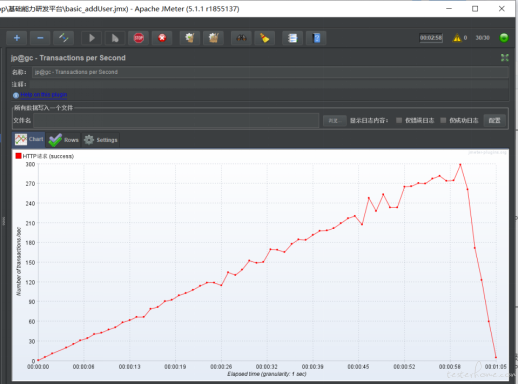Click the Browse button beside file name

(x=334, y=121)
